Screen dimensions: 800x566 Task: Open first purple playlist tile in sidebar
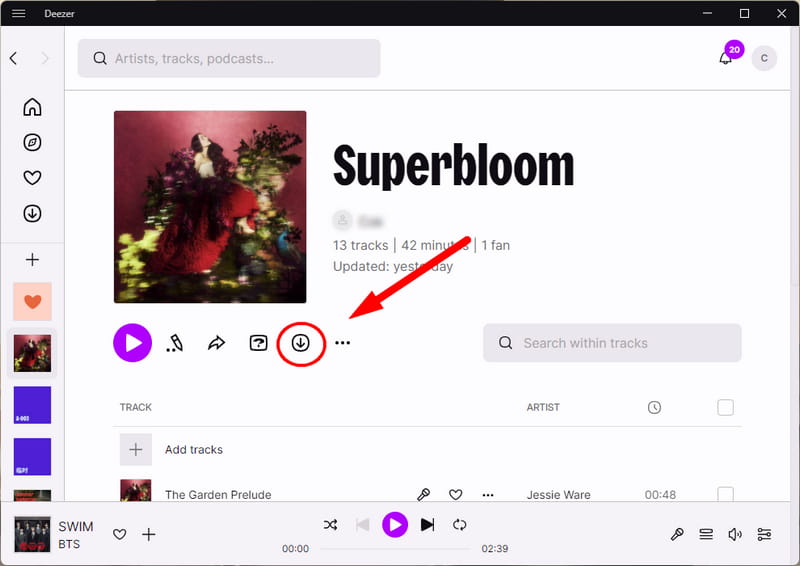click(32, 405)
